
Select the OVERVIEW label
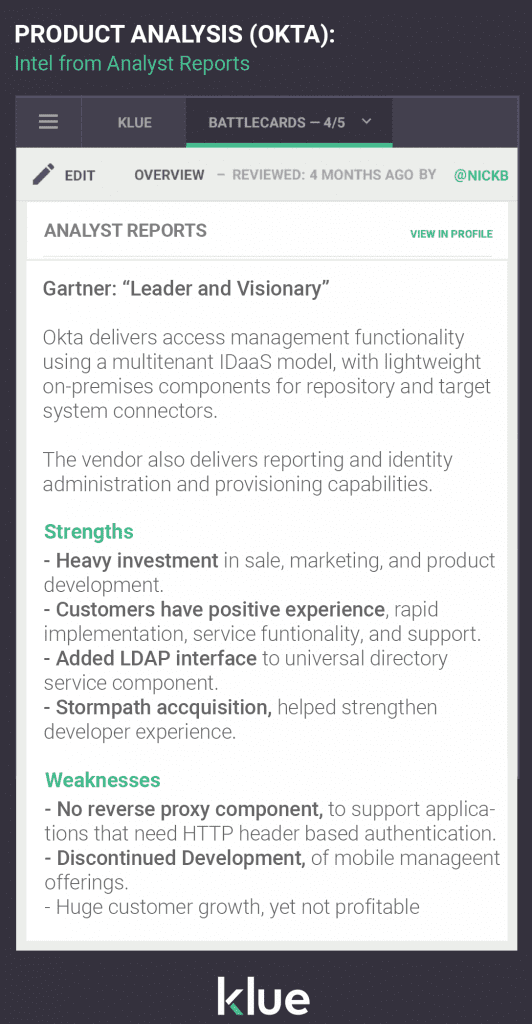(x=169, y=175)
